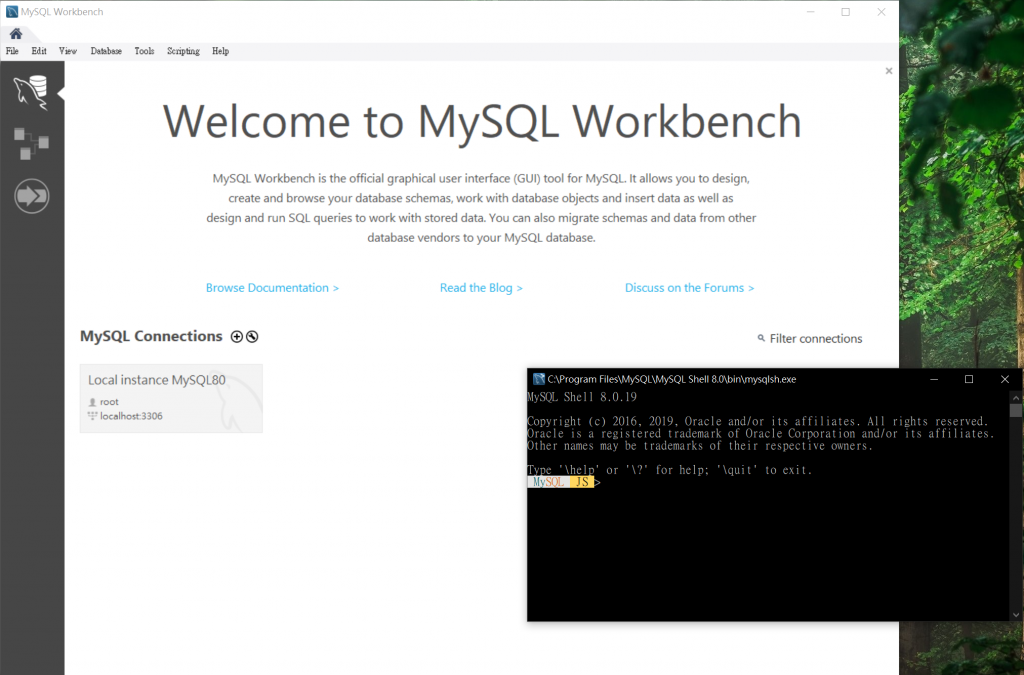This screenshot has height=675, width=1024.
Task: Click the MySQL Connections heading text
Action: pos(151,336)
